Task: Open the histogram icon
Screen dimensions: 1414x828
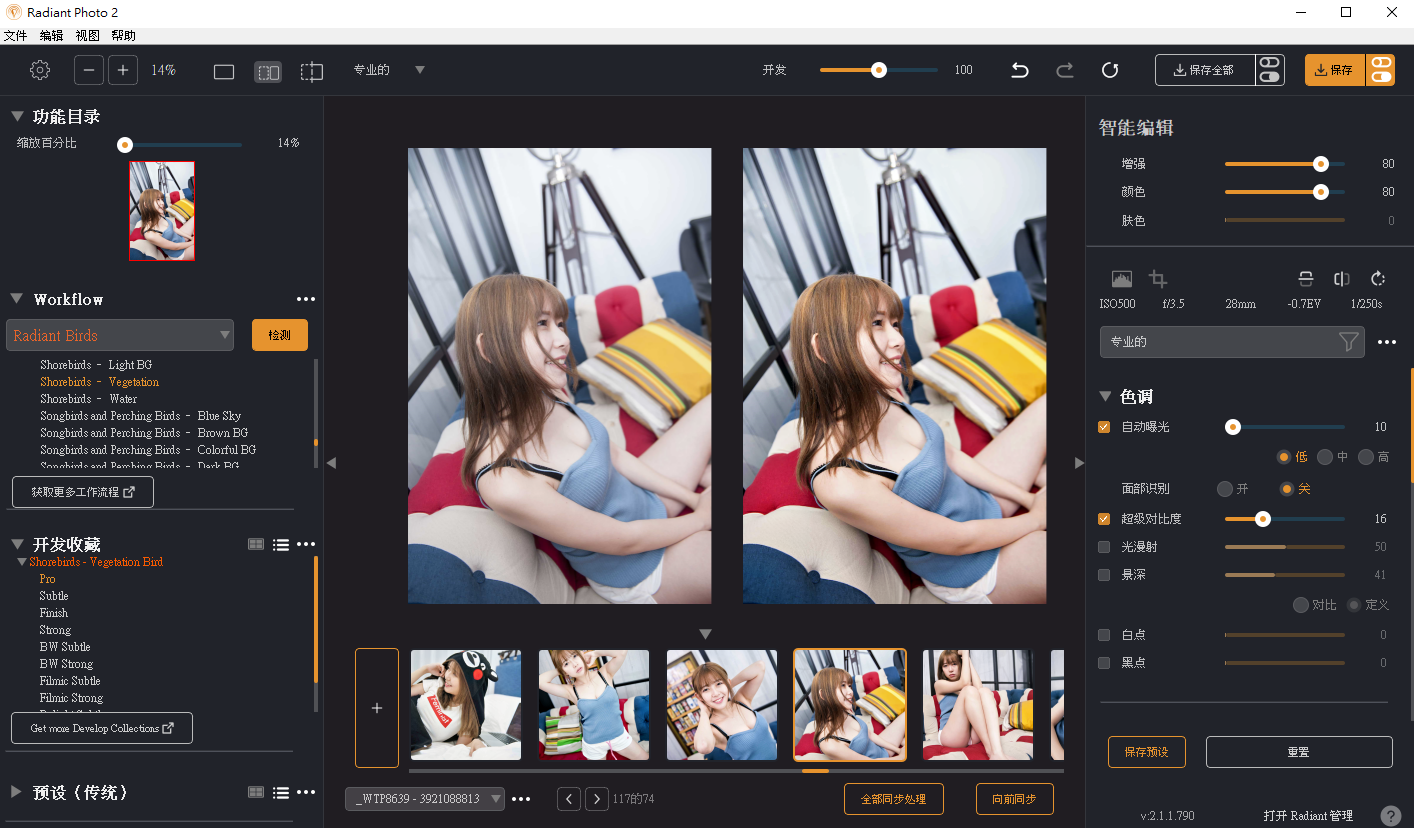Action: point(1122,279)
